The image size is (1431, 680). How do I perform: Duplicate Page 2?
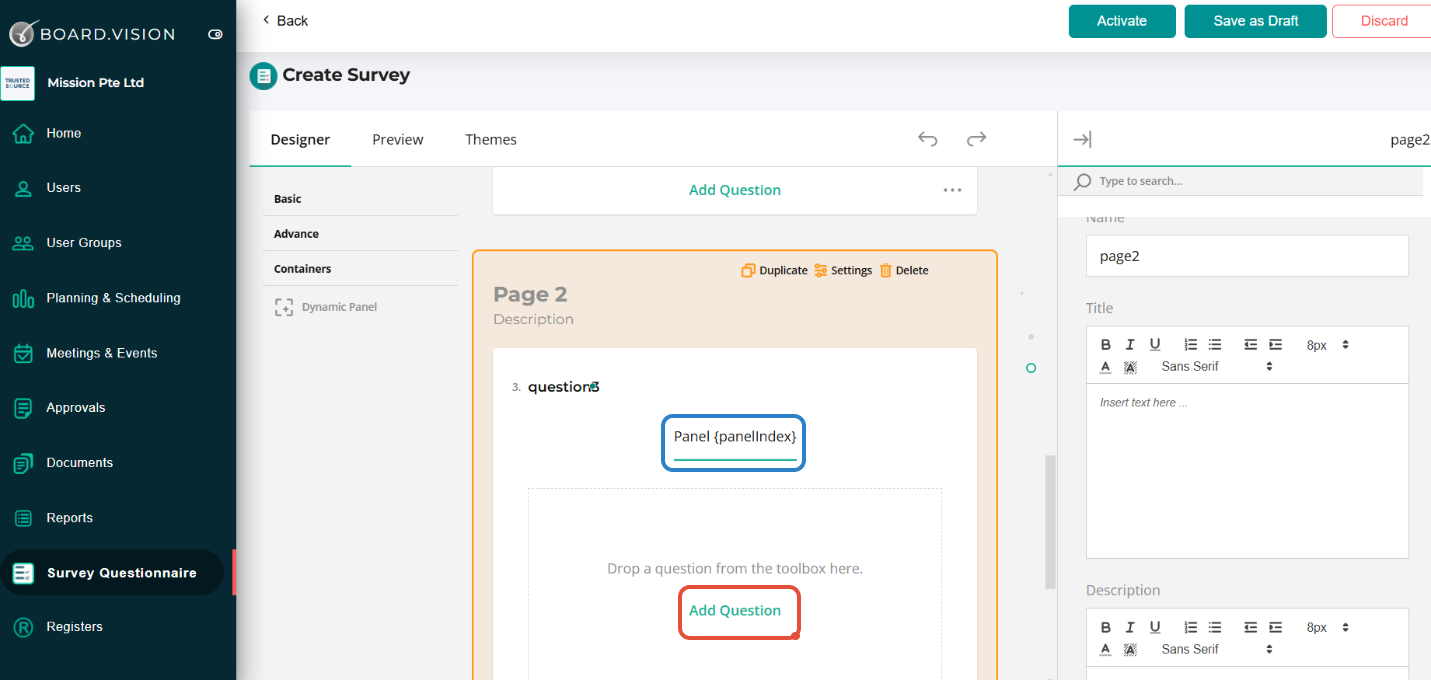(x=774, y=270)
